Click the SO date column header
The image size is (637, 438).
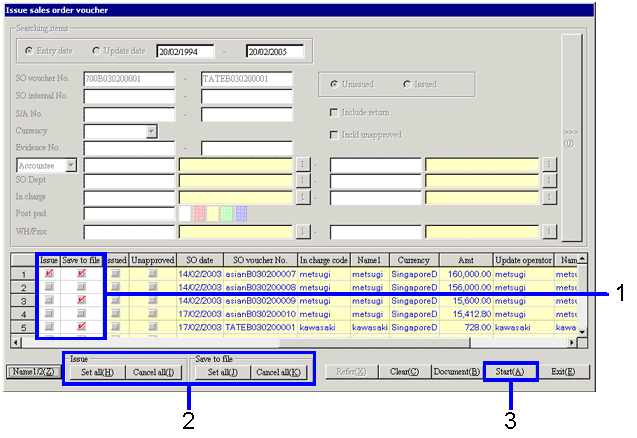tap(200, 260)
